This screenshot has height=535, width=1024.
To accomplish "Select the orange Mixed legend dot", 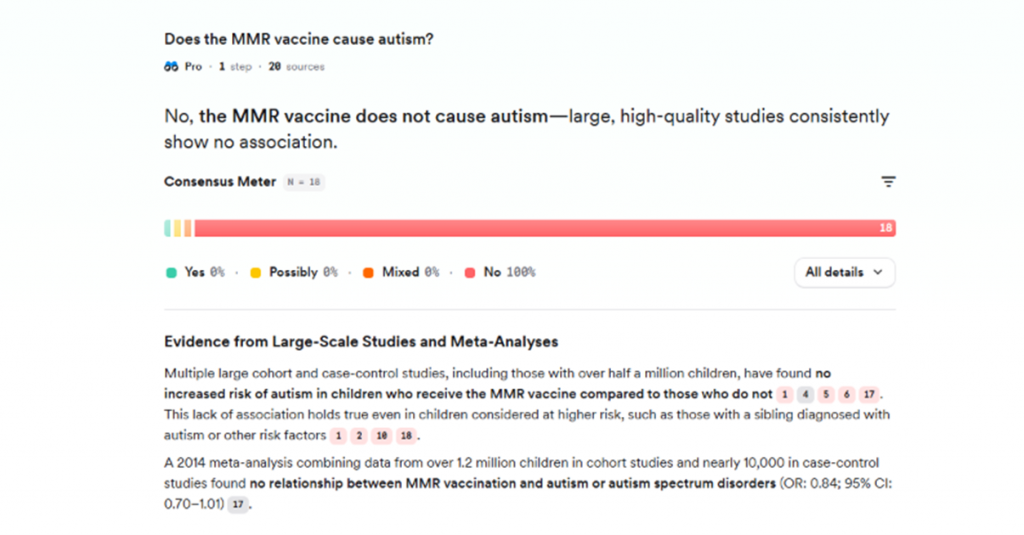I will pyautogui.click(x=368, y=272).
